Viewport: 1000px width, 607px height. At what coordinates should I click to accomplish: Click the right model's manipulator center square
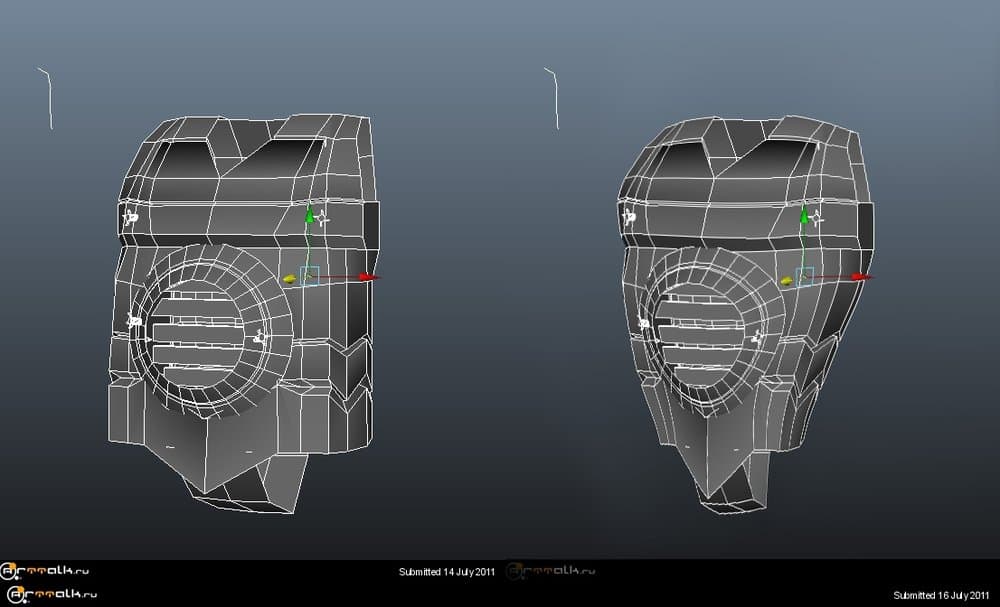point(805,277)
